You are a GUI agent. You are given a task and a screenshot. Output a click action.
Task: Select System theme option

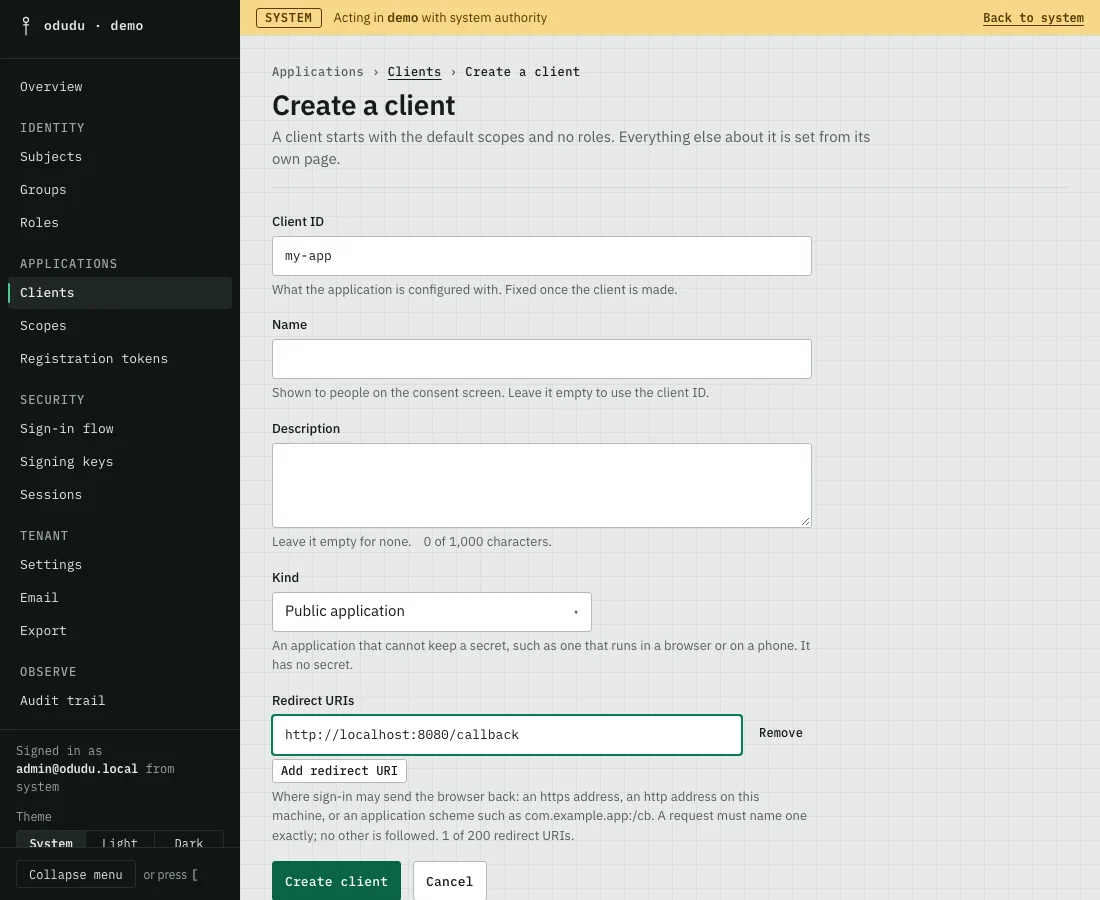[51, 840]
